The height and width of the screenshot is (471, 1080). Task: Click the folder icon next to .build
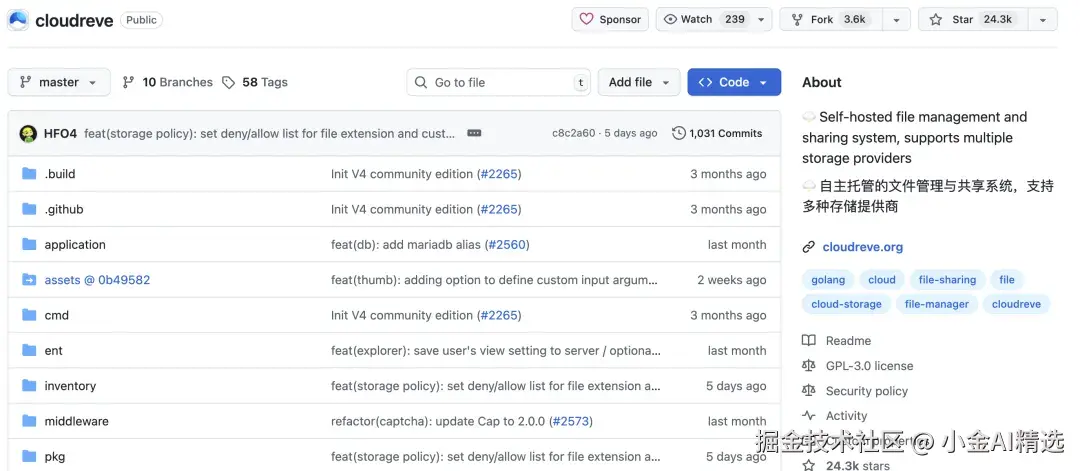[29, 174]
